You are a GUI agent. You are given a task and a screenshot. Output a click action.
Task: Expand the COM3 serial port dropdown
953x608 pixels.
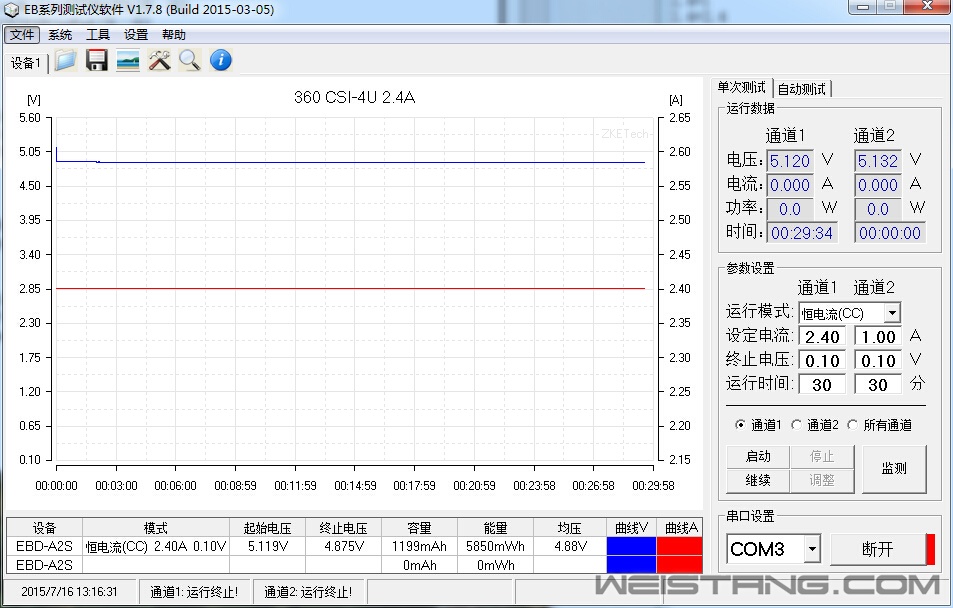tap(812, 550)
